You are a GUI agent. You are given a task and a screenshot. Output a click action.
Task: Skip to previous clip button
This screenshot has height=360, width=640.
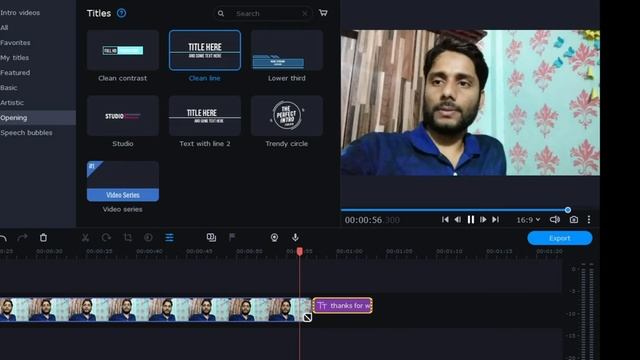point(445,220)
